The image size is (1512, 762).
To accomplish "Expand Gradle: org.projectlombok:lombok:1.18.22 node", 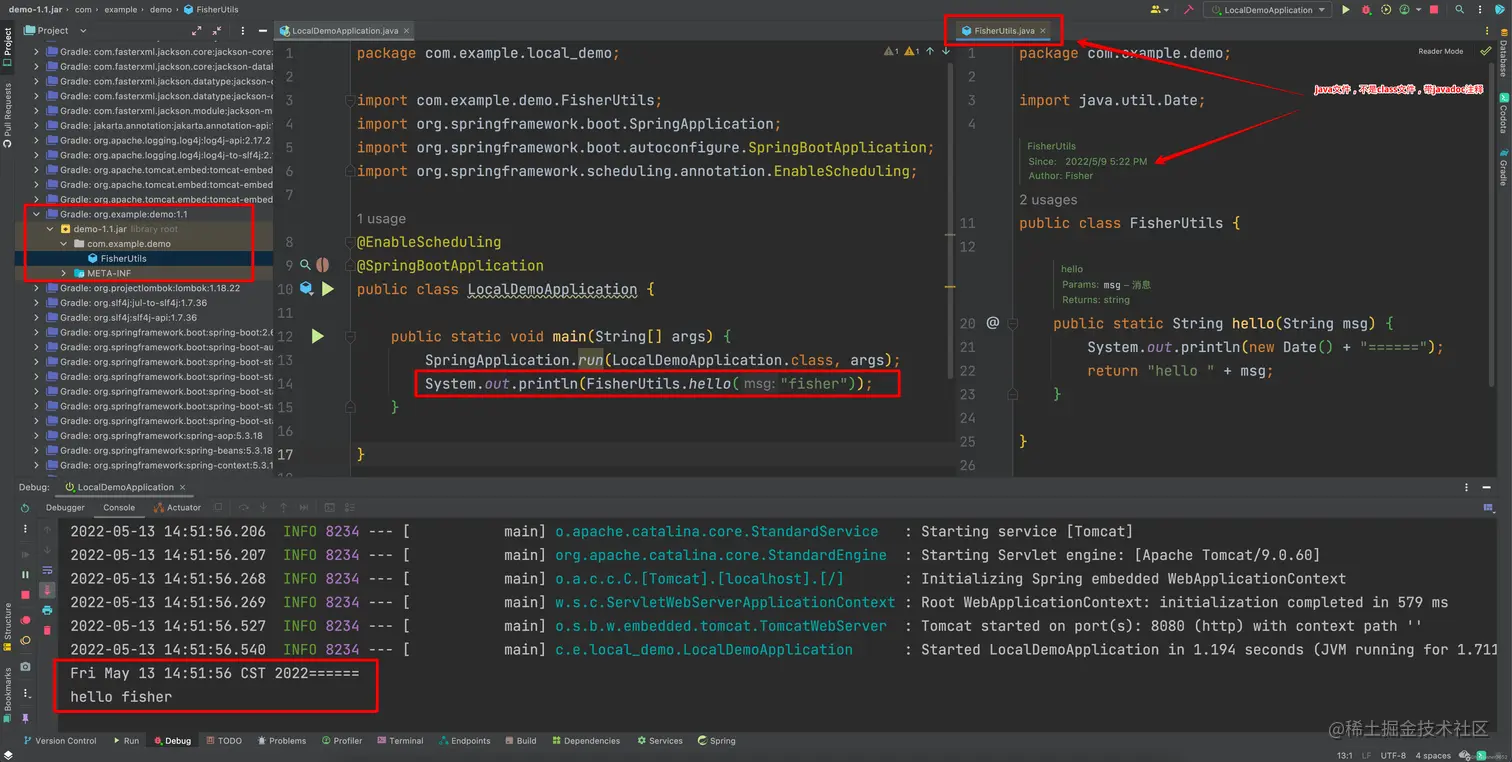I will [37, 288].
